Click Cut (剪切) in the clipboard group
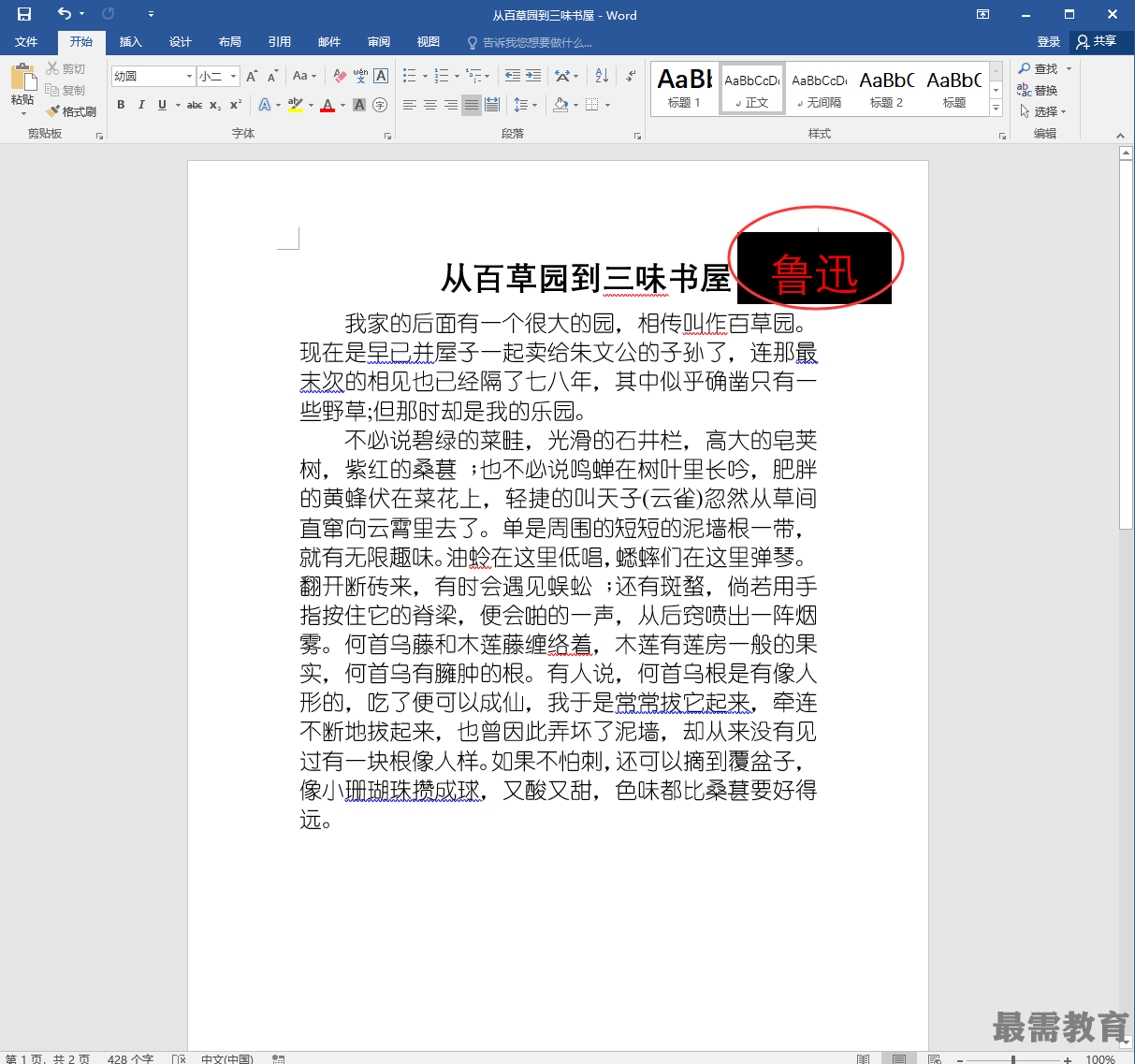Viewport: 1135px width, 1064px height. (65, 68)
